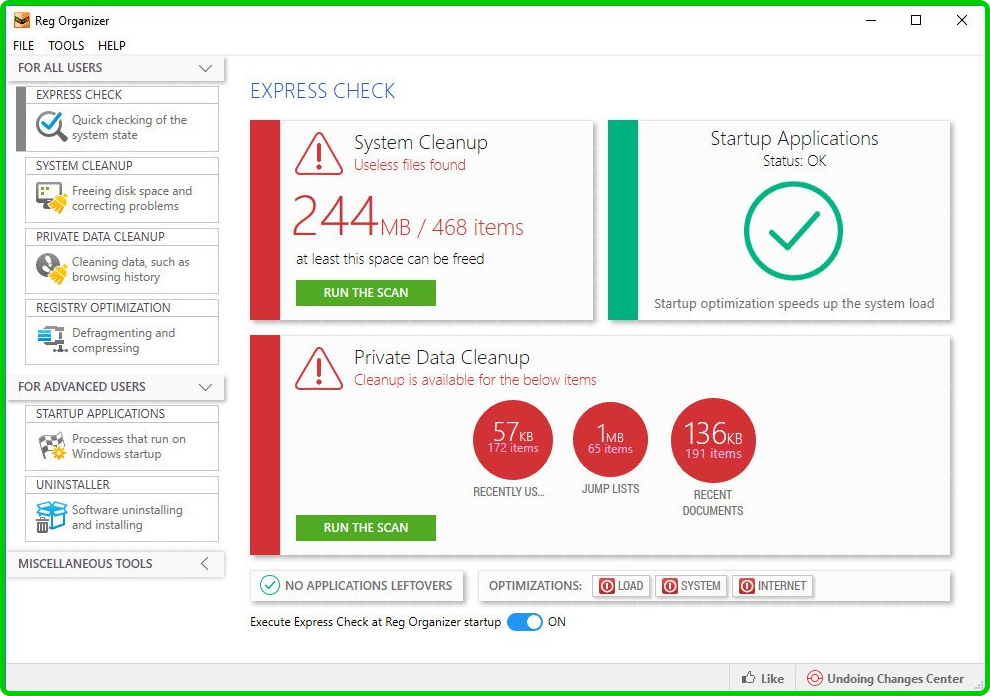
Task: Toggle Execute Express Check at startup switch
Action: pos(525,622)
